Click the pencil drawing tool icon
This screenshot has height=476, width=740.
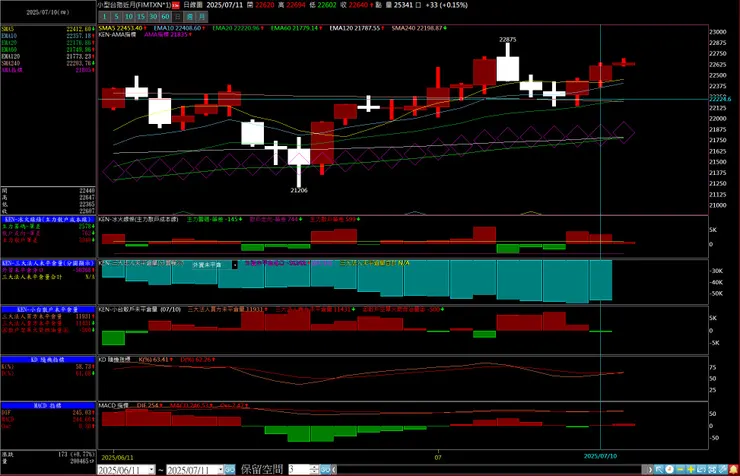[x=723, y=469]
